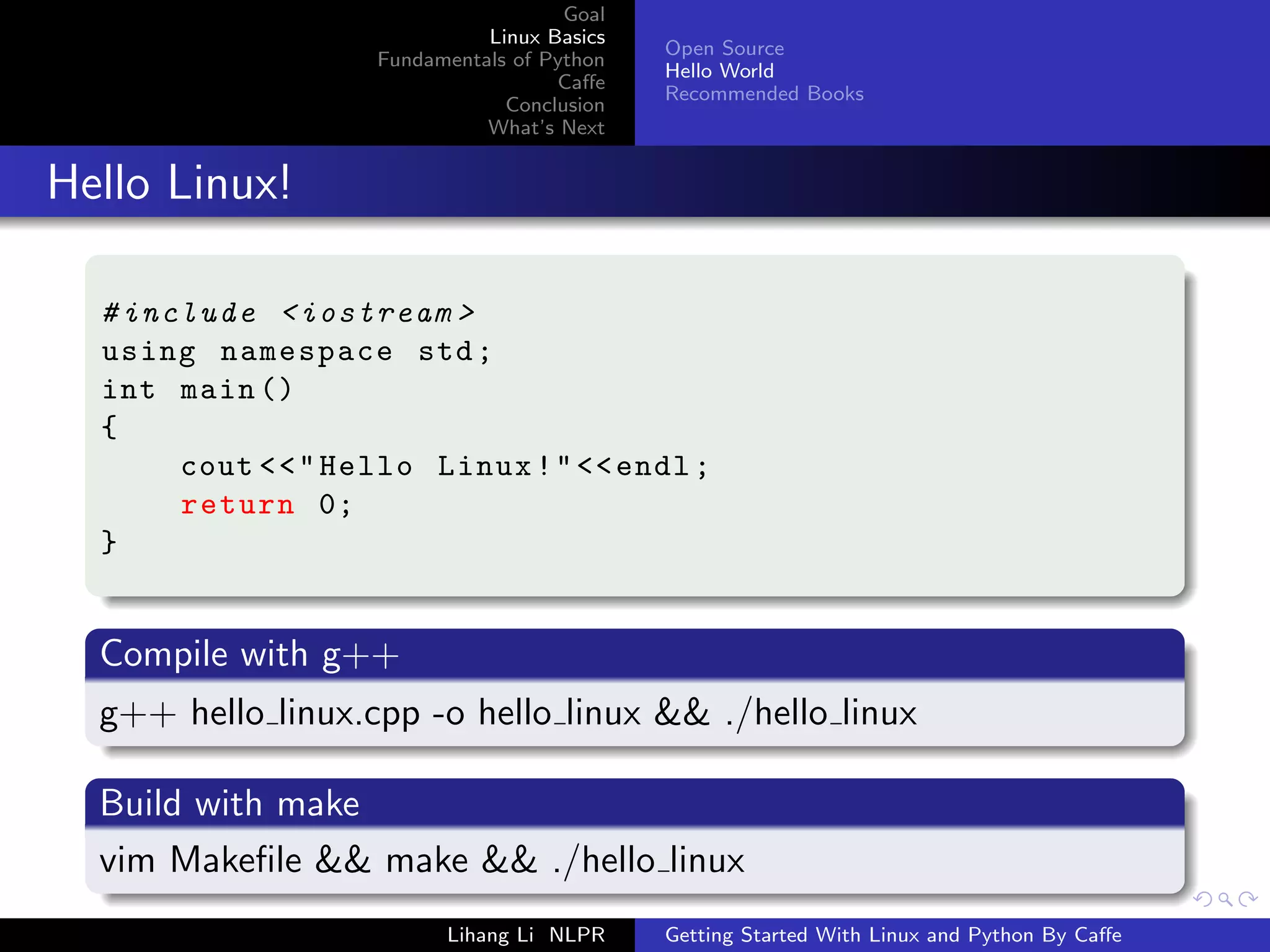
Task: Click the cout 'Hello Linux!' code line
Action: pos(445,467)
